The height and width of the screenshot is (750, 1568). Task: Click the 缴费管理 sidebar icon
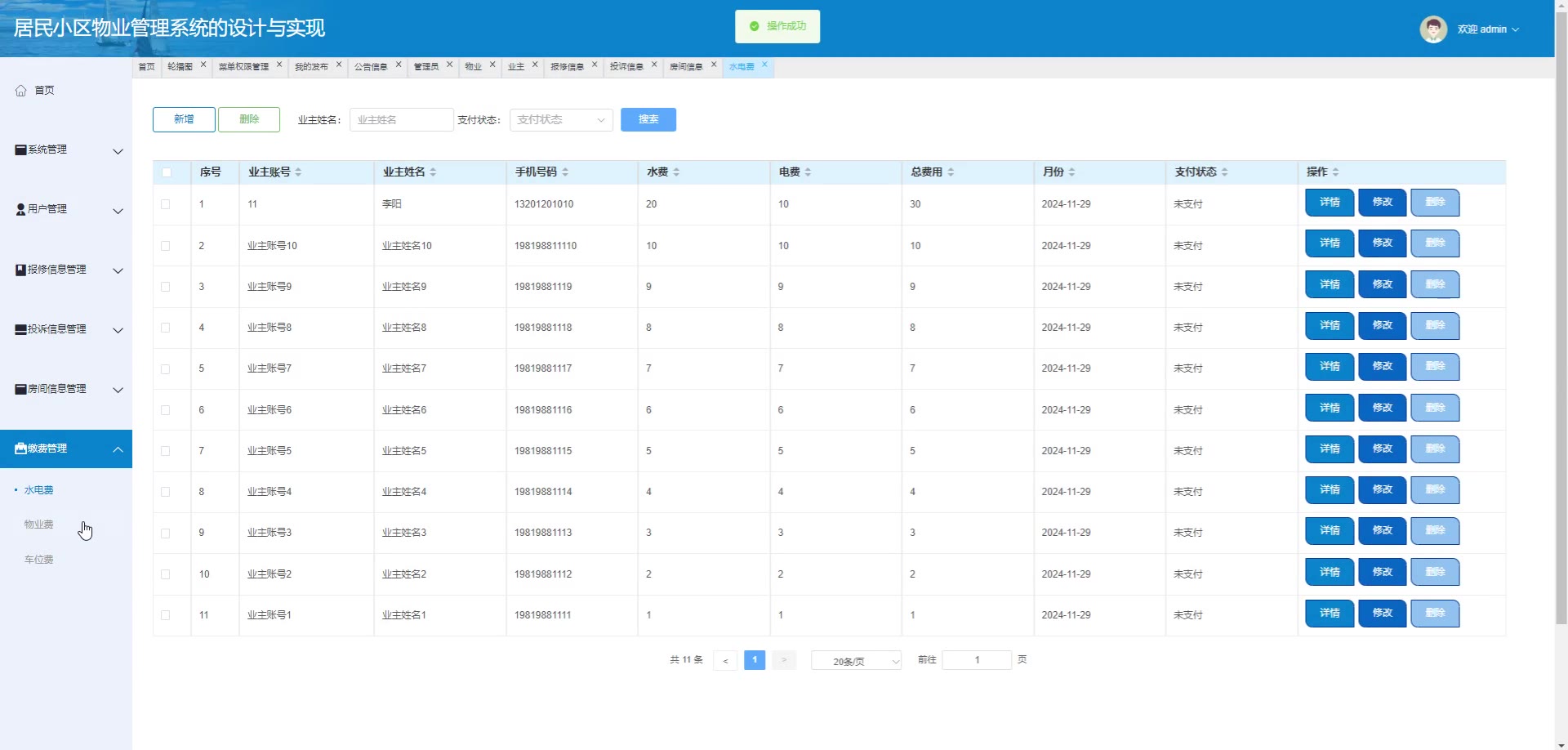point(21,449)
